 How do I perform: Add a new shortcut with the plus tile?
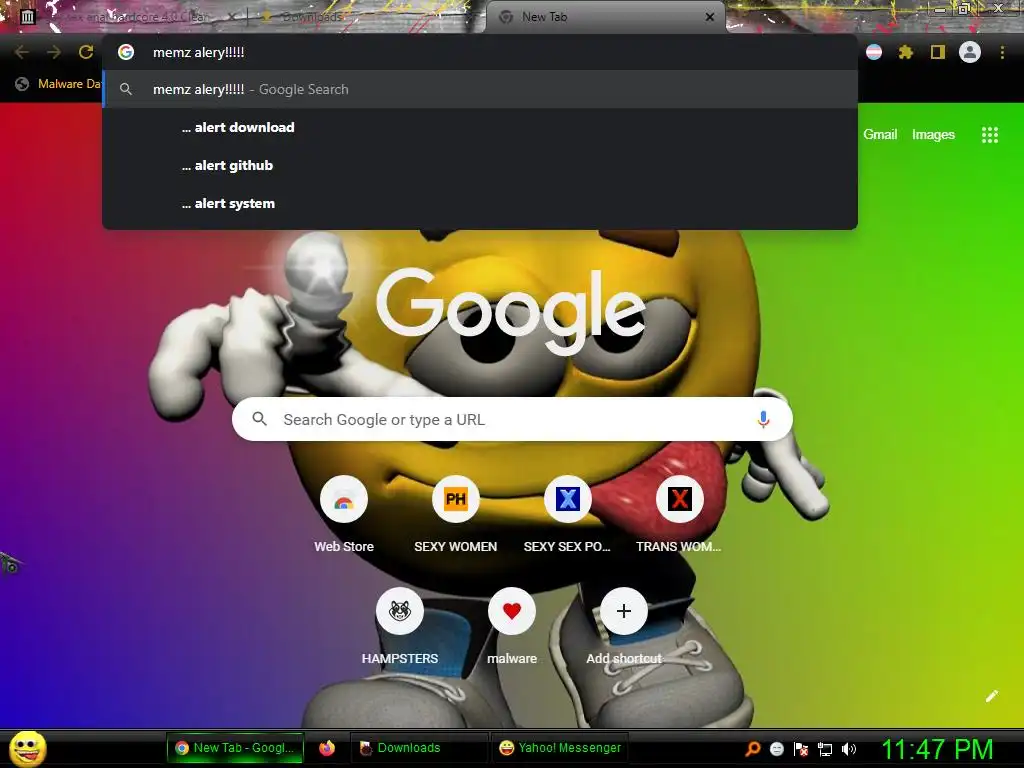pos(624,627)
